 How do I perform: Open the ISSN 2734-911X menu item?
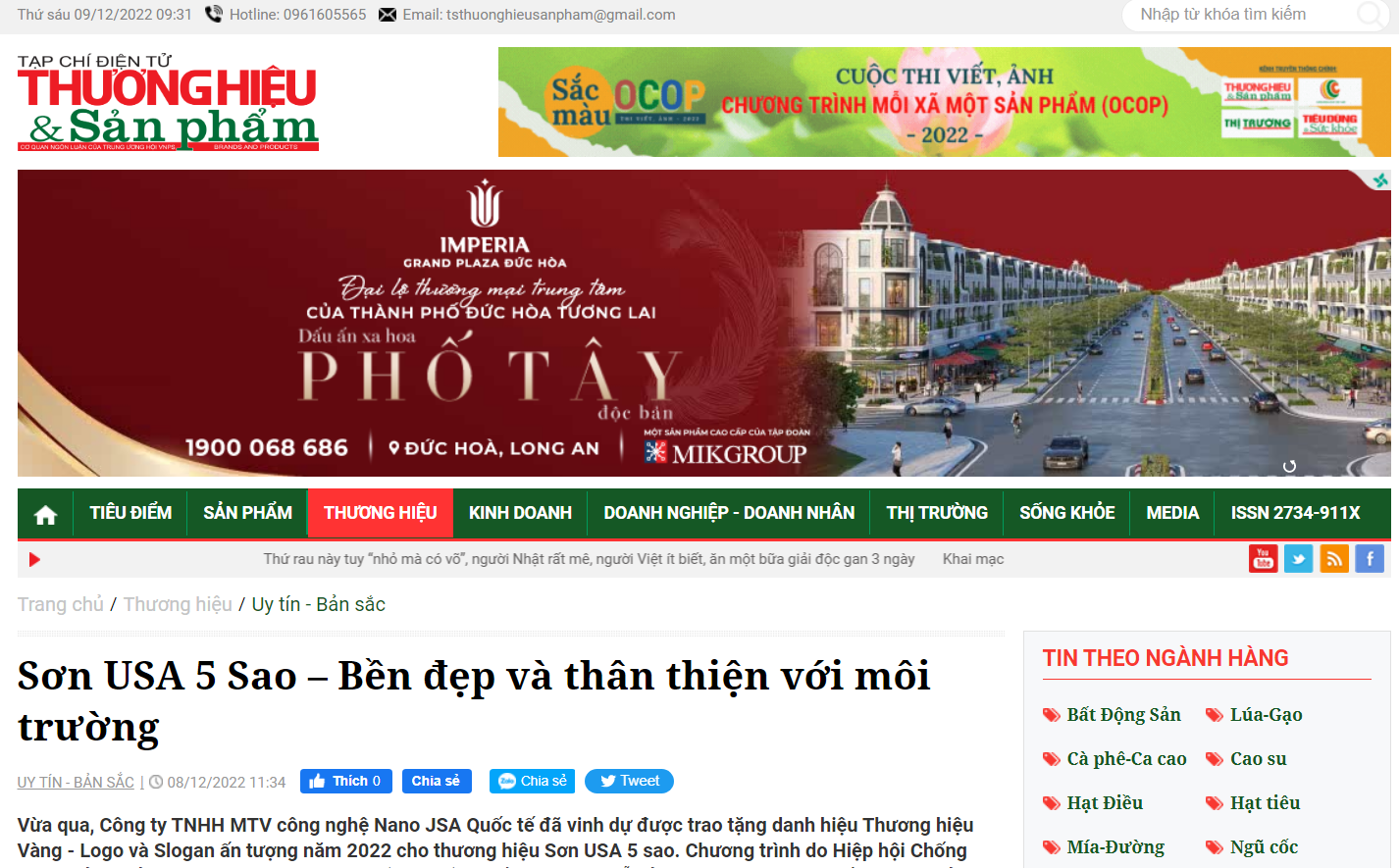(x=1295, y=513)
